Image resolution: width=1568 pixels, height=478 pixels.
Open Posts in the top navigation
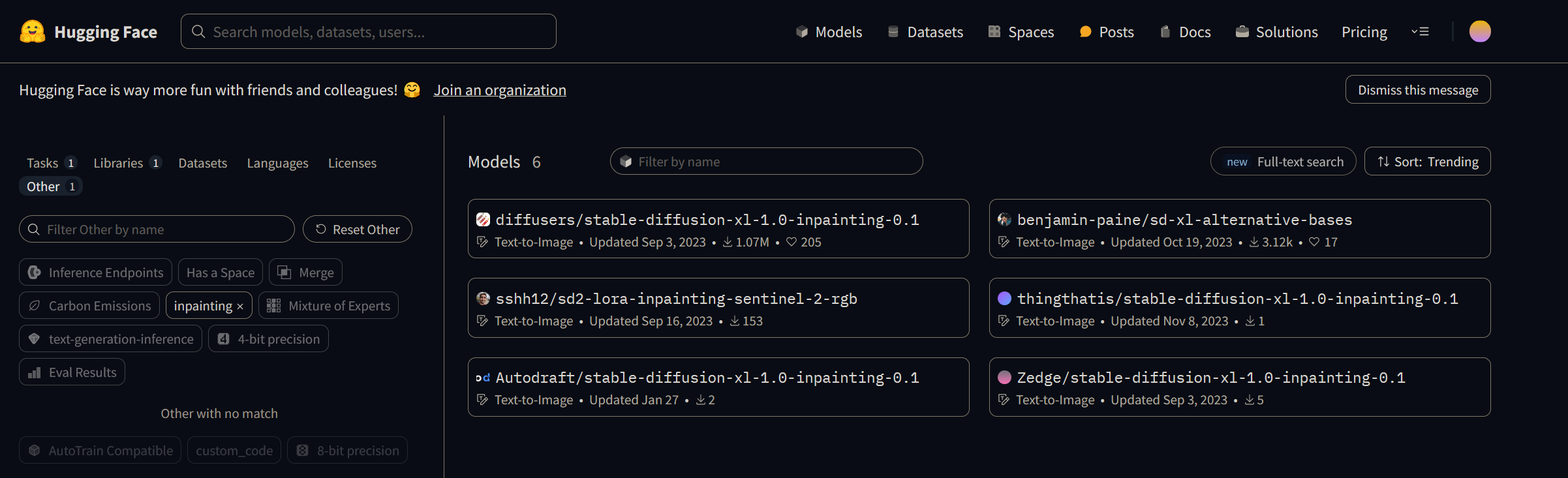1107,32
